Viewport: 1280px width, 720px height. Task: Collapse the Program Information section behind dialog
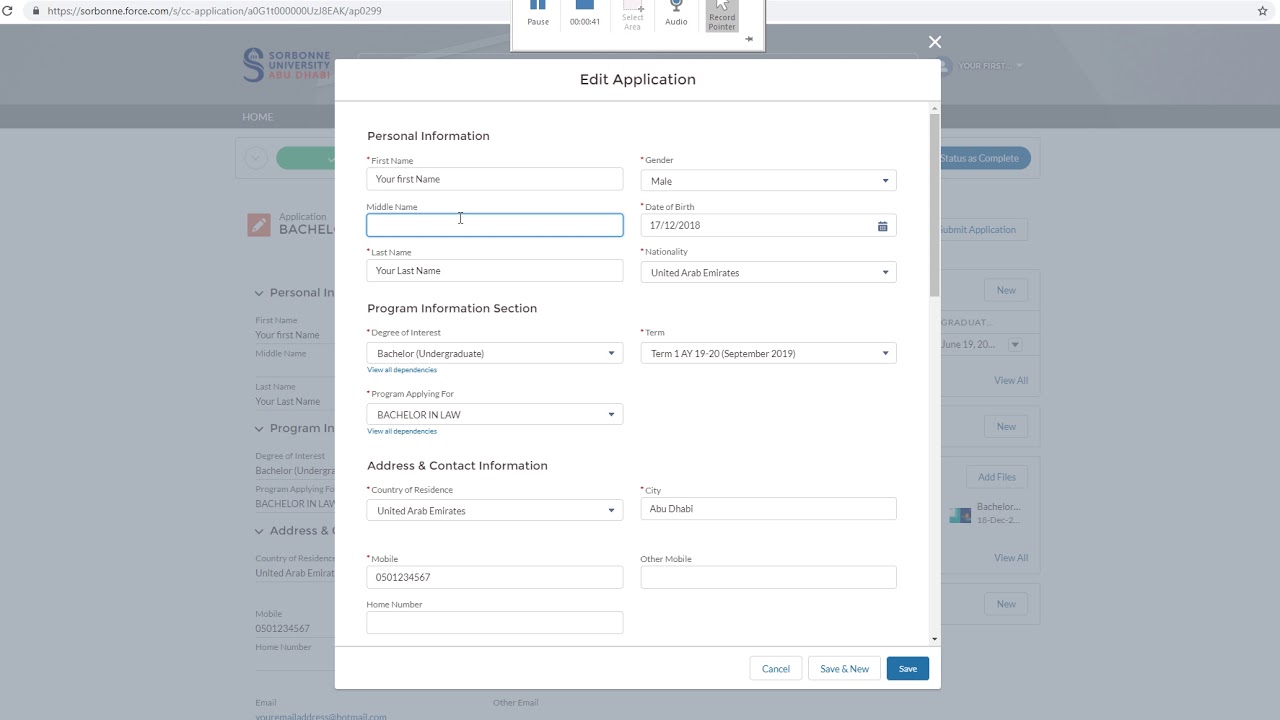tap(259, 428)
